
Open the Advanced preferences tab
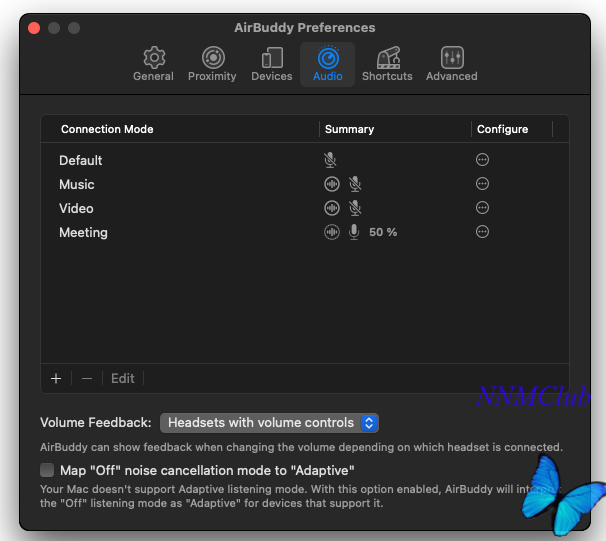(x=452, y=65)
